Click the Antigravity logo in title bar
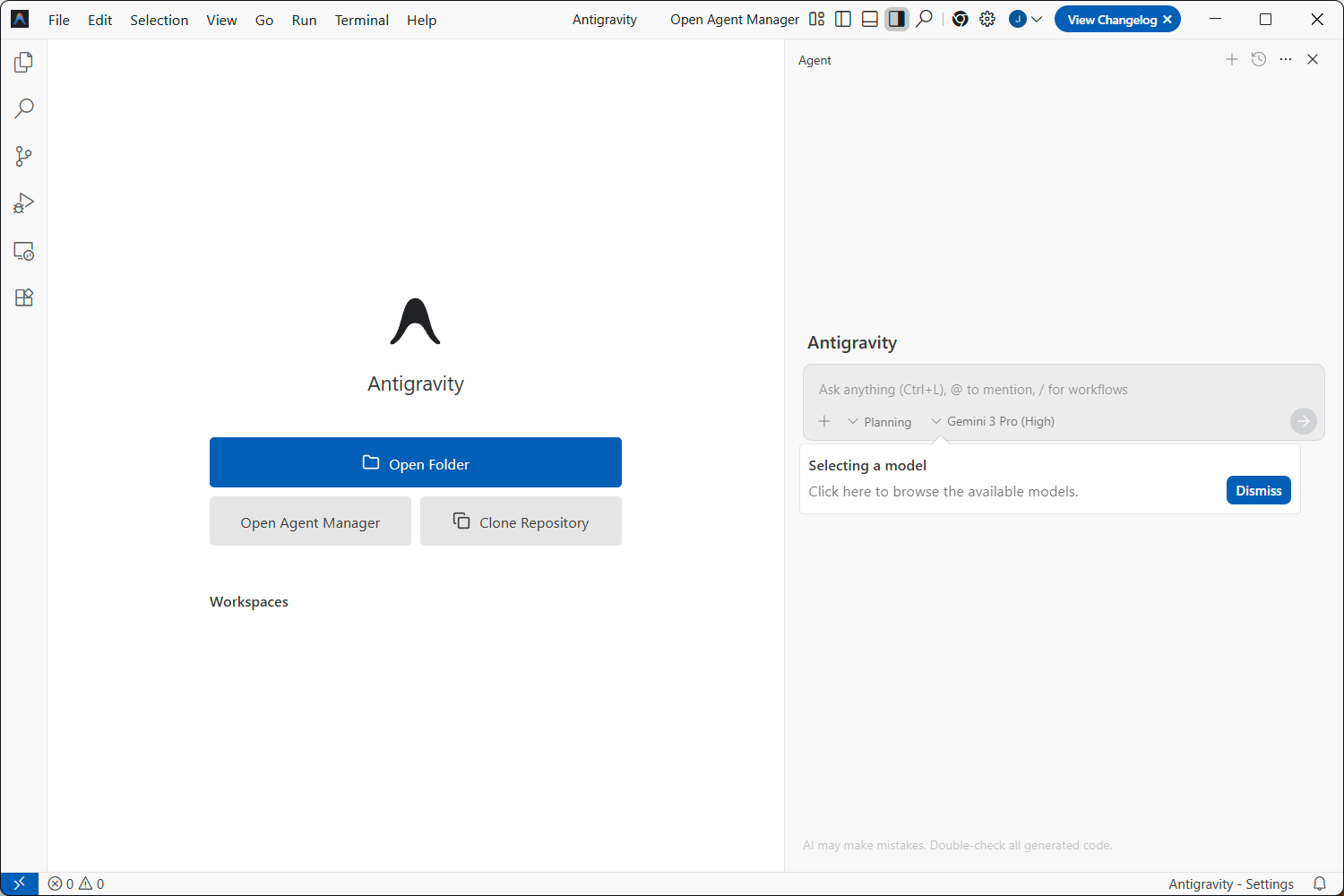The width and height of the screenshot is (1344, 896). (x=20, y=19)
